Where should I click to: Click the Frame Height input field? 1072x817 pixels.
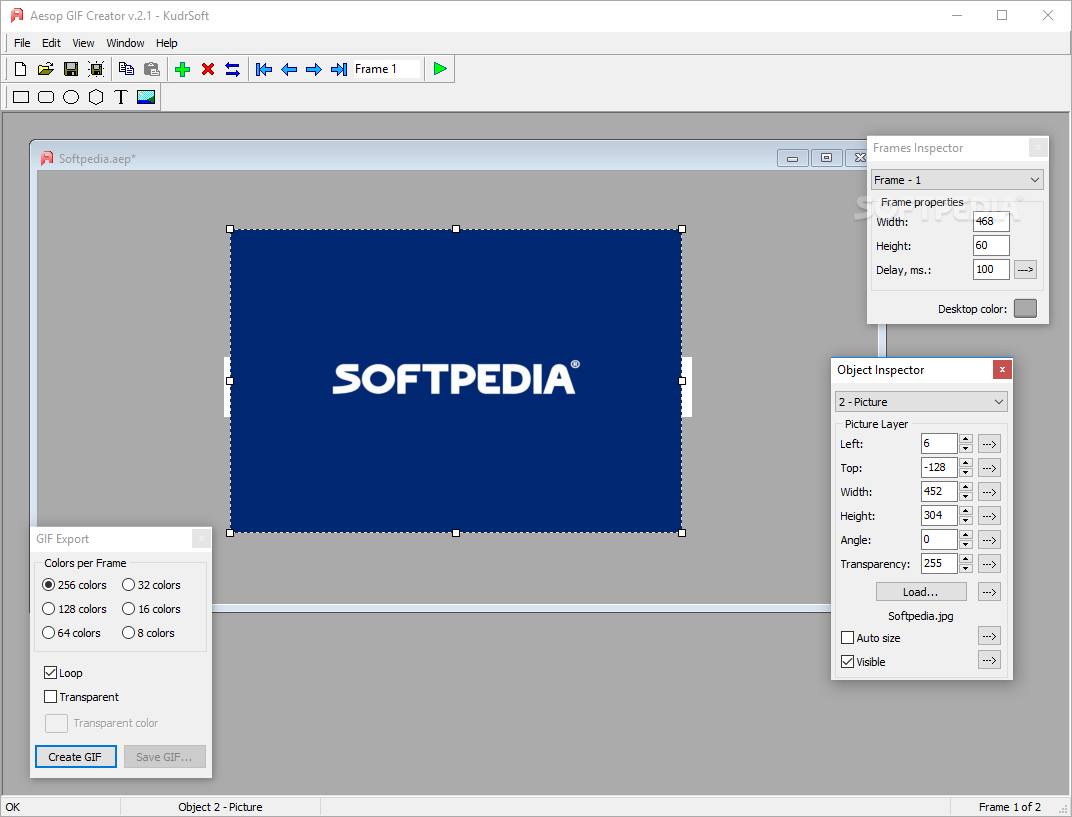[991, 245]
